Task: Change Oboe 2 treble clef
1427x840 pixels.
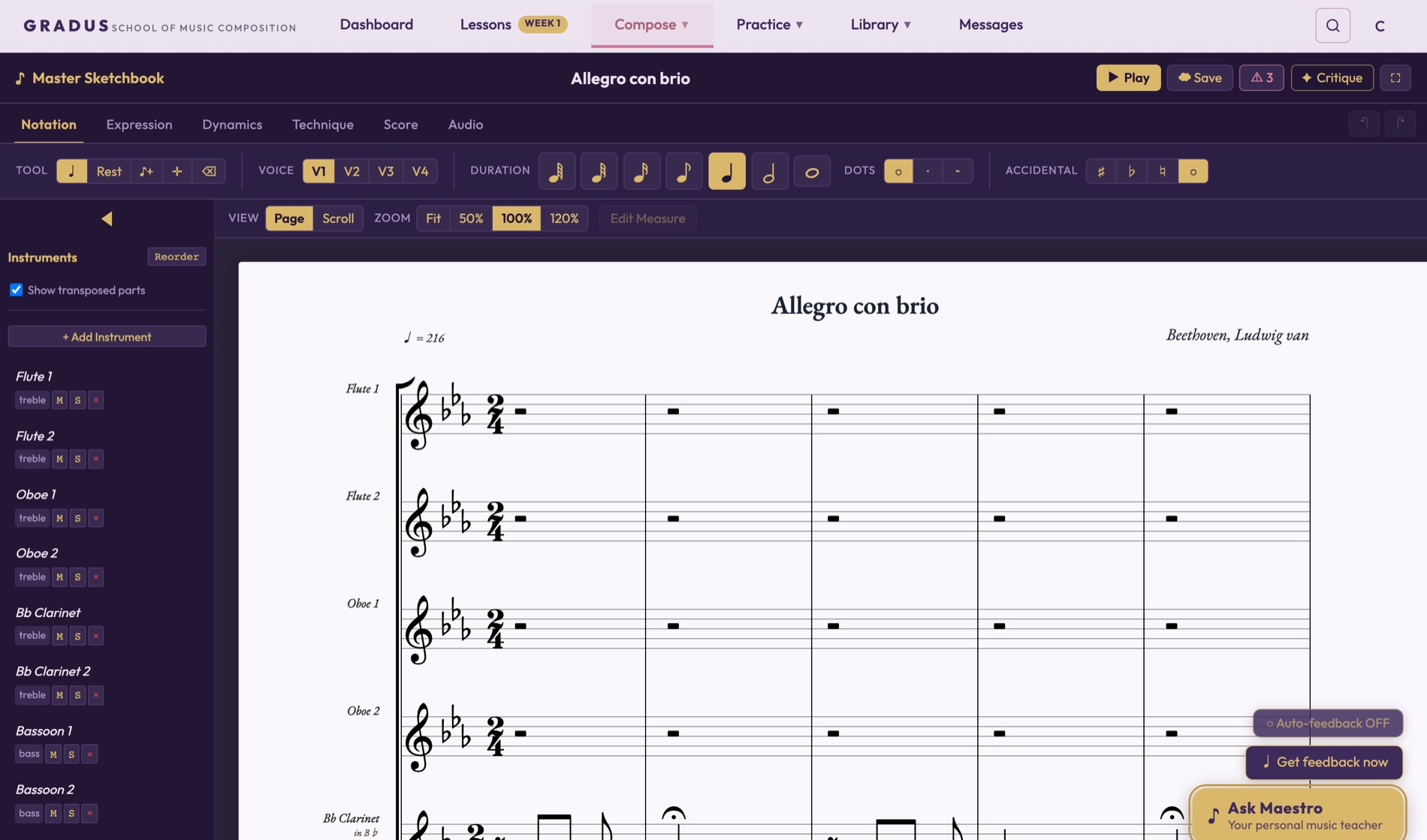Action: (32, 577)
